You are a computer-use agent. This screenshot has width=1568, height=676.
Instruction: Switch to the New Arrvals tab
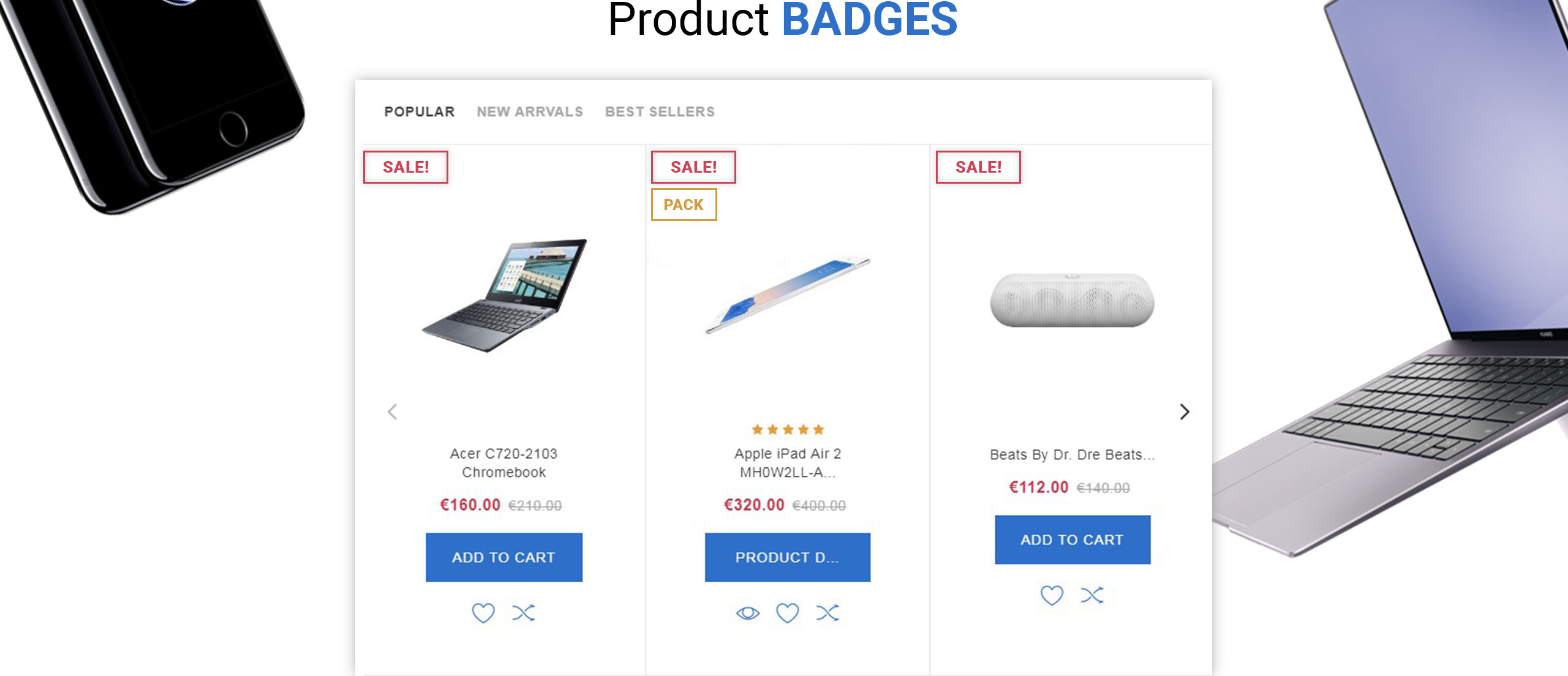point(530,111)
